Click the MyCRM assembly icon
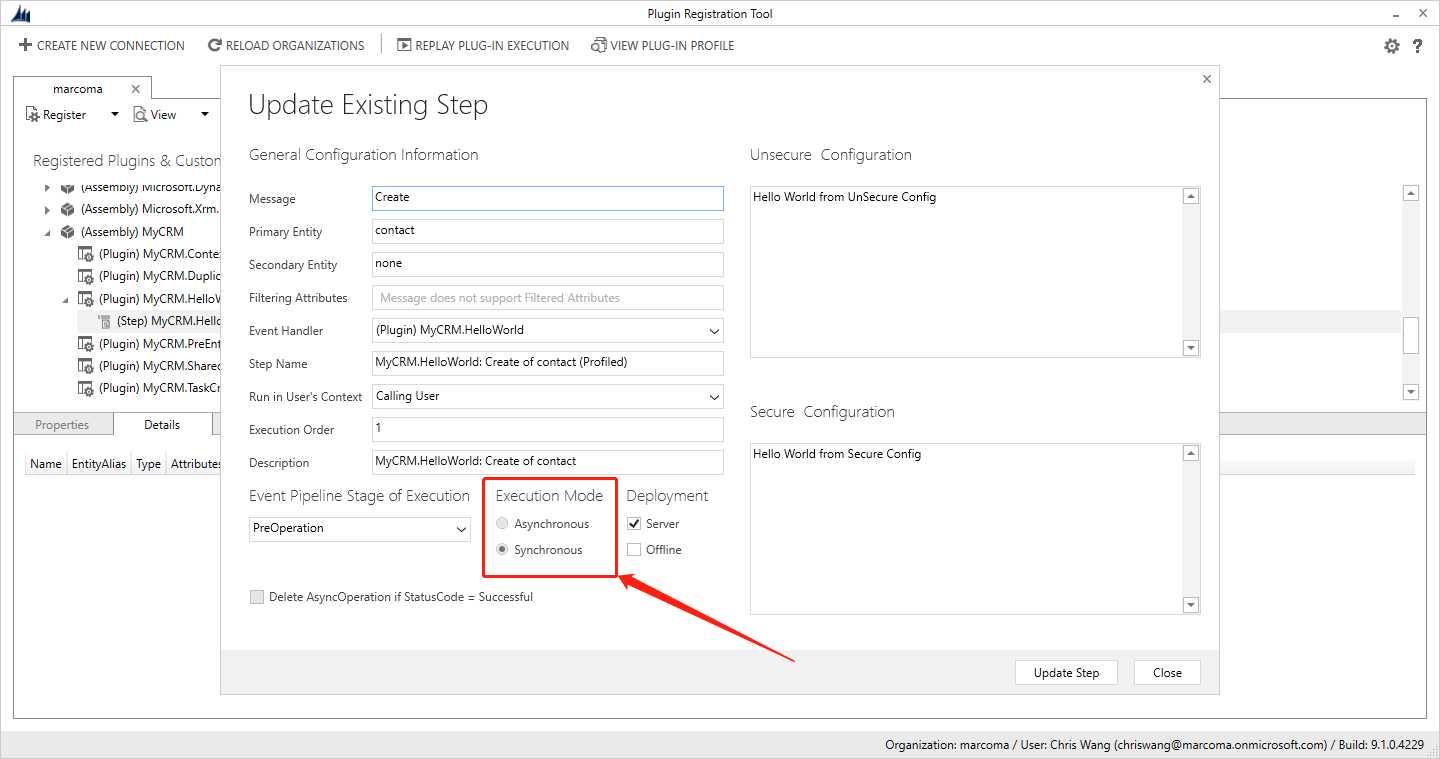The image size is (1440, 759). pos(68,231)
